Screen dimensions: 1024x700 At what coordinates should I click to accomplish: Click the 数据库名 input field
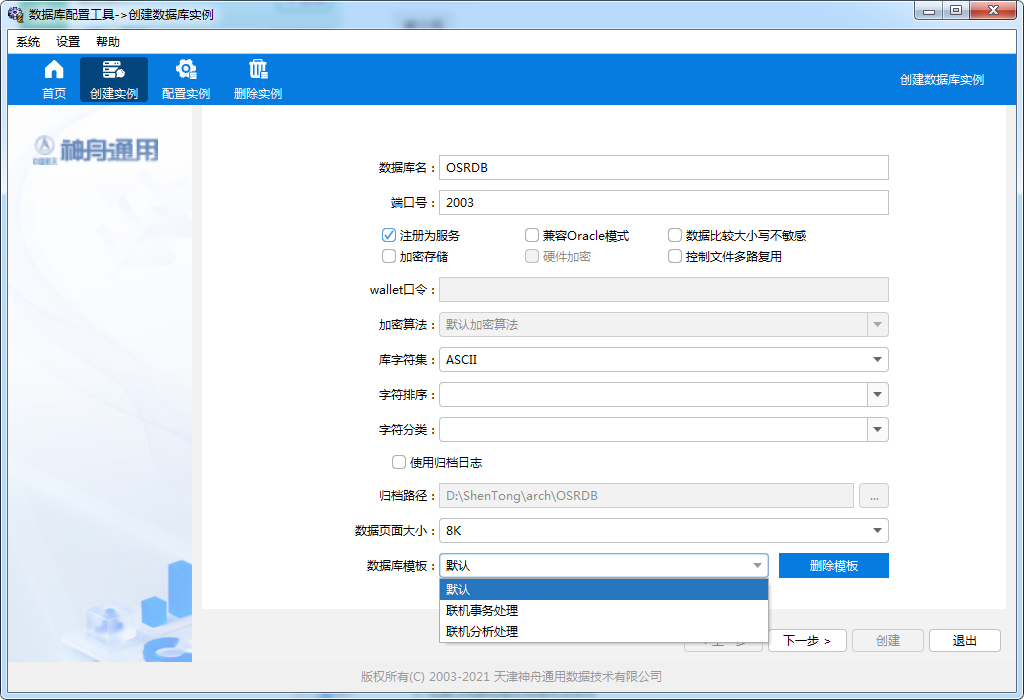pos(663,168)
